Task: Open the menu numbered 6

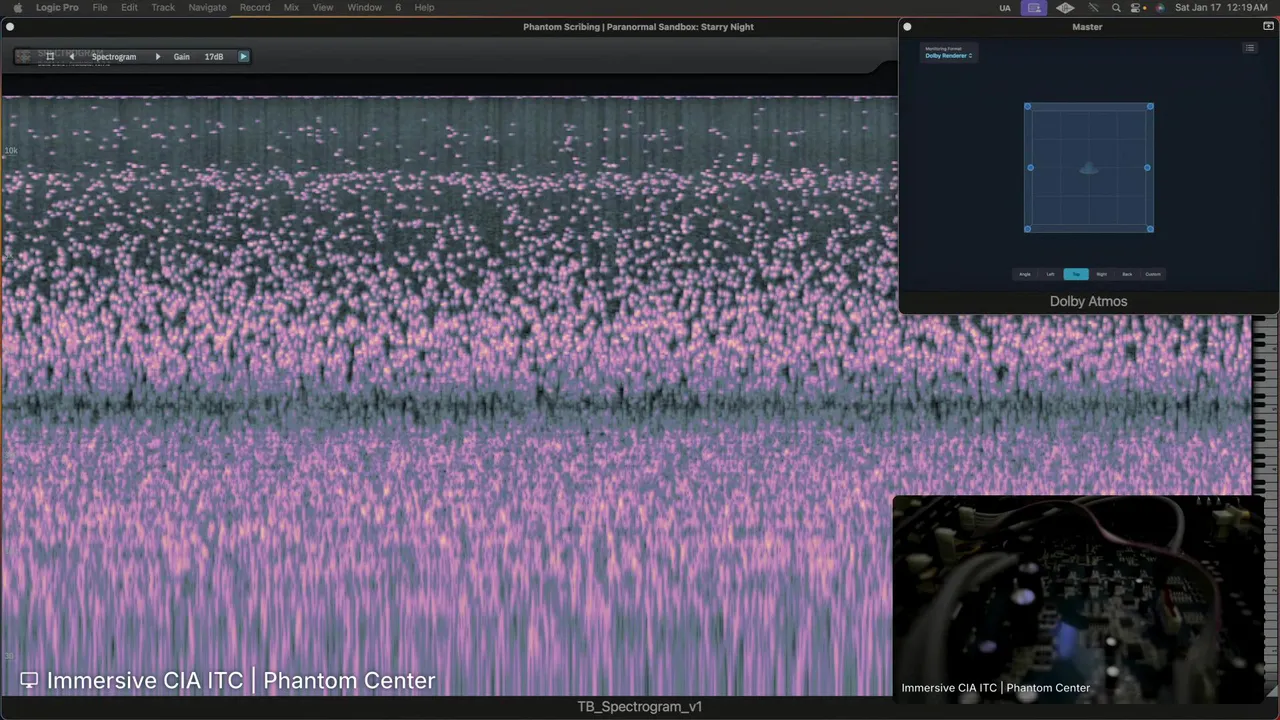Action: click(x=398, y=7)
